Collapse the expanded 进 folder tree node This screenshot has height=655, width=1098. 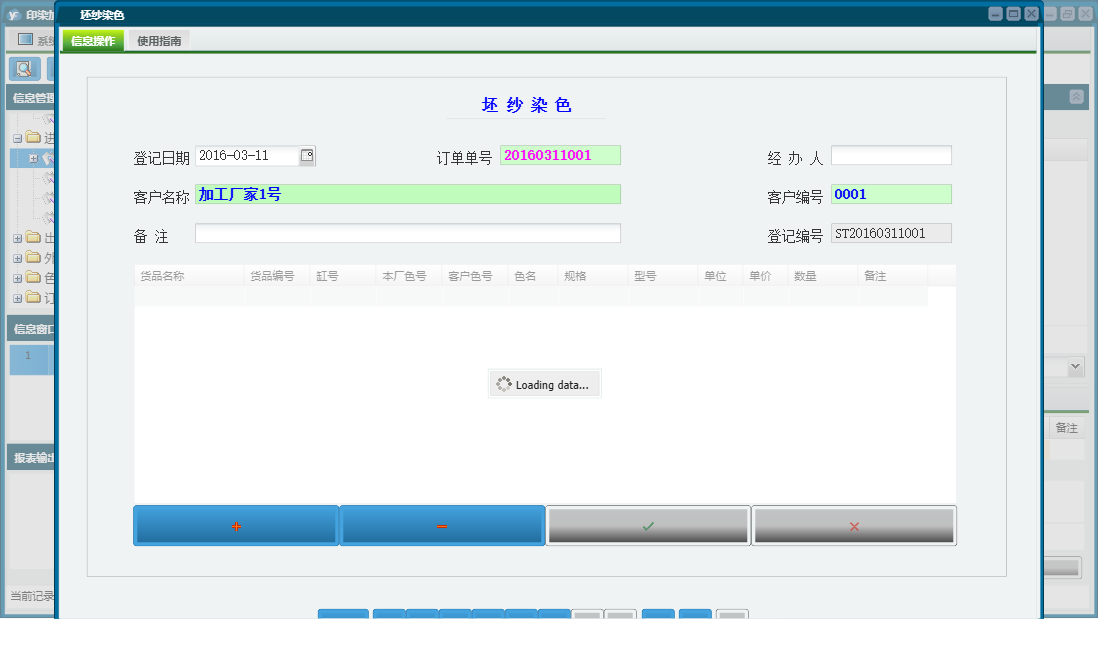17,138
